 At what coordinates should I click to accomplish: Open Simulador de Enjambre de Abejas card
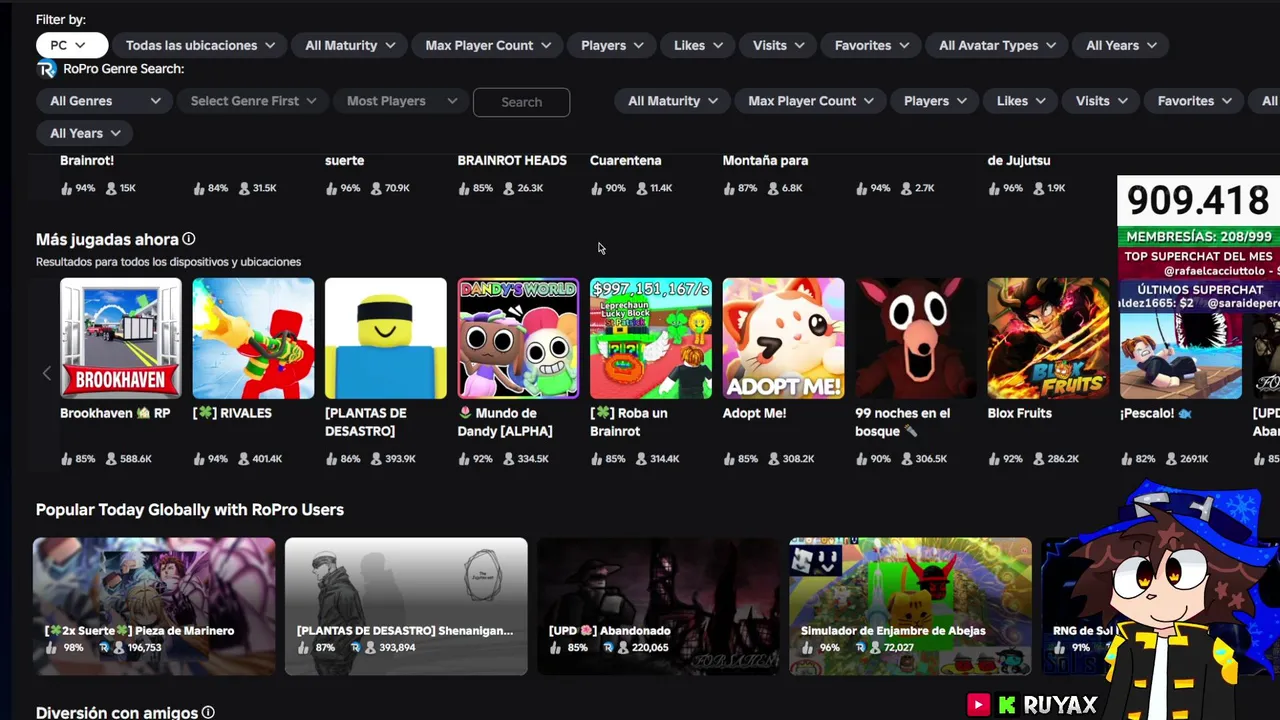[910, 606]
